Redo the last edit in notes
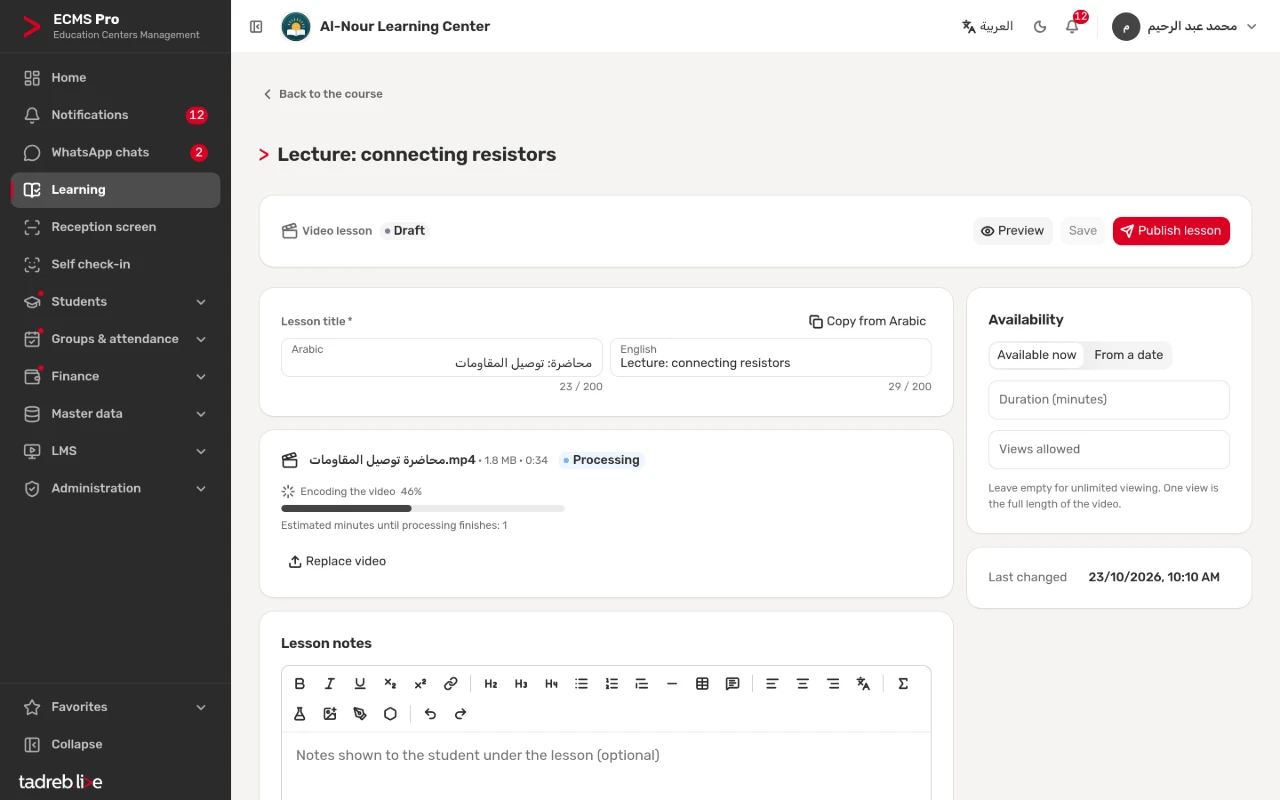1280x800 pixels. (x=460, y=714)
